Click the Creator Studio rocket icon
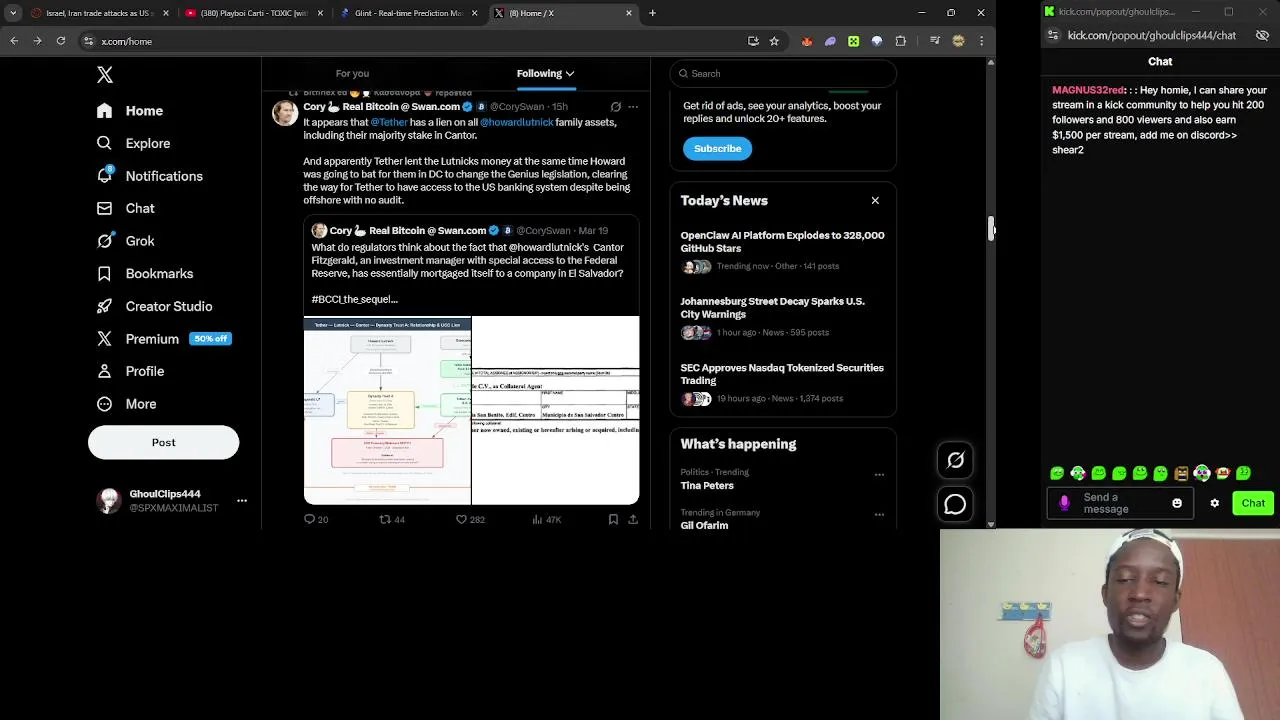The height and width of the screenshot is (720, 1280). tap(105, 306)
